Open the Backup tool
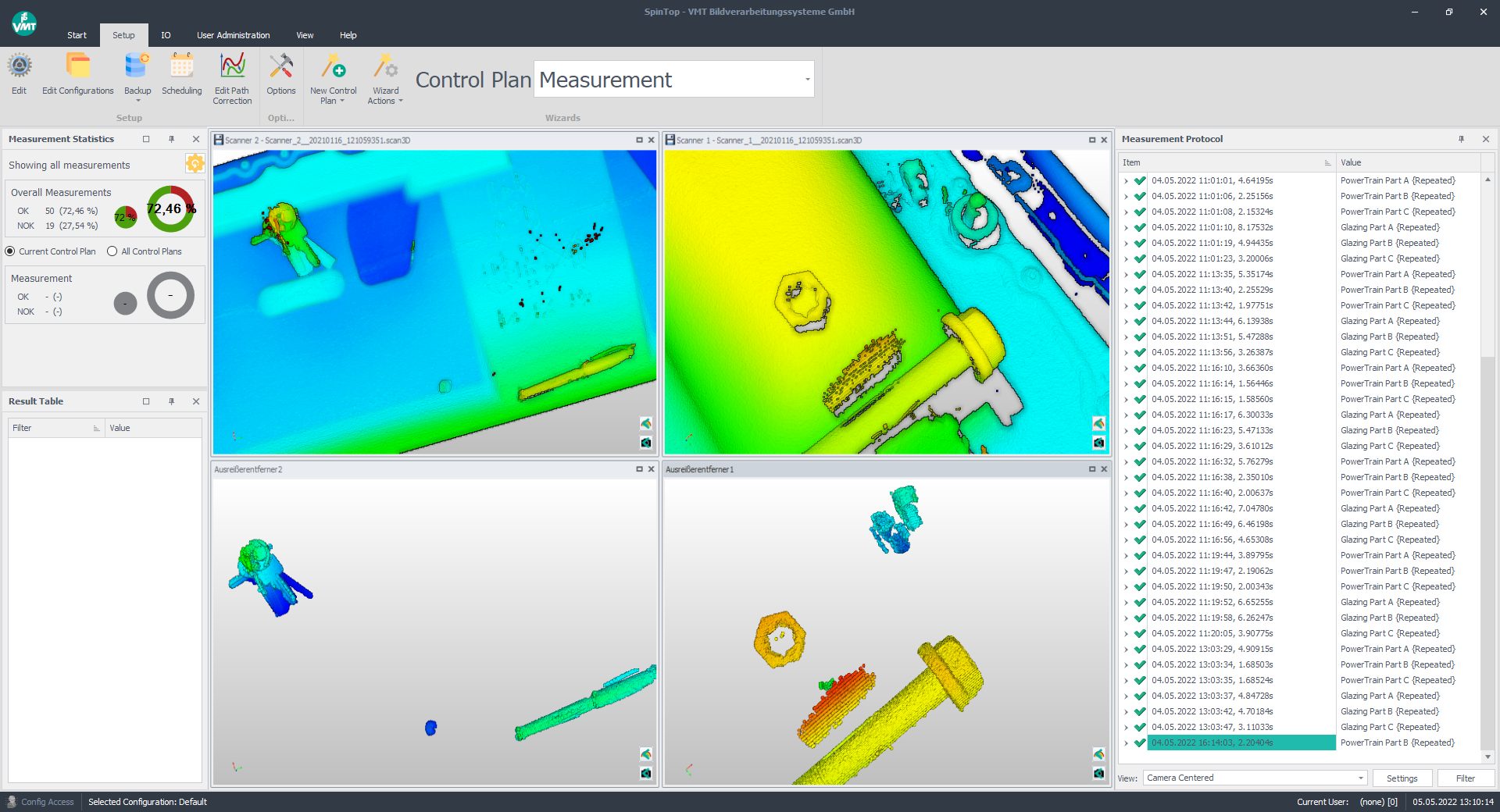Screen dimensions: 1500x812 click(x=137, y=74)
